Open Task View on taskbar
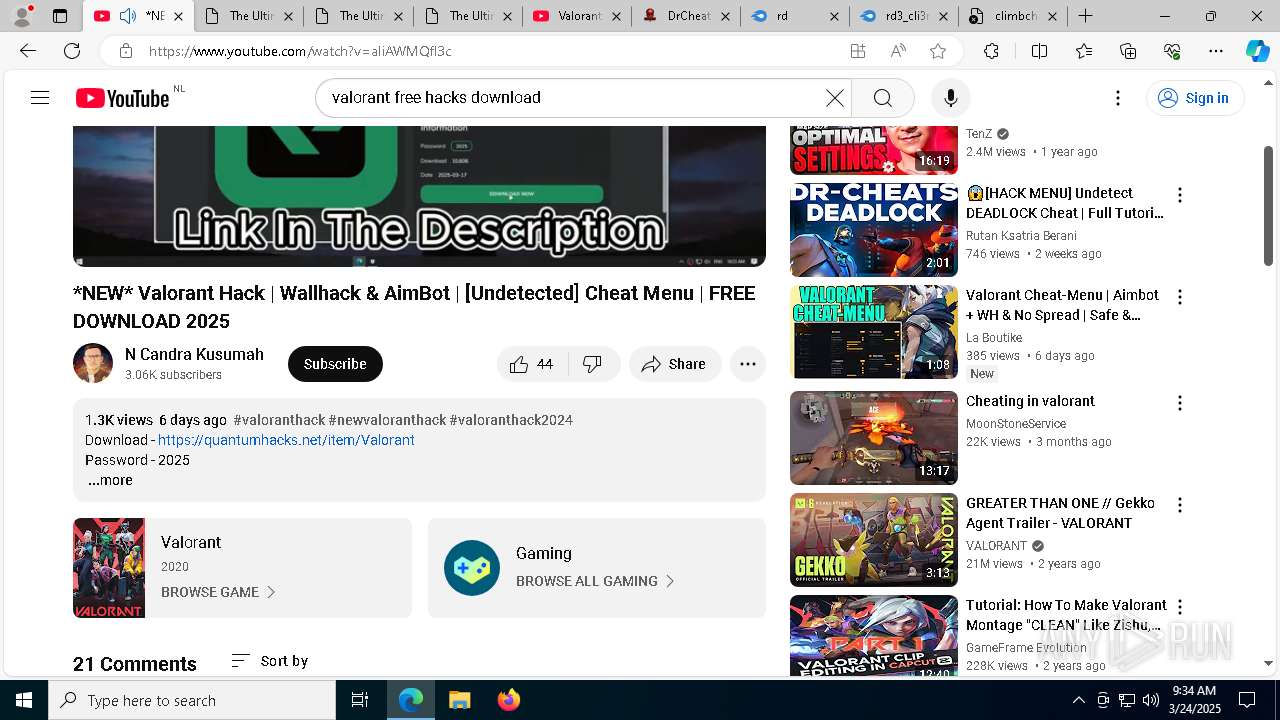 (x=360, y=700)
